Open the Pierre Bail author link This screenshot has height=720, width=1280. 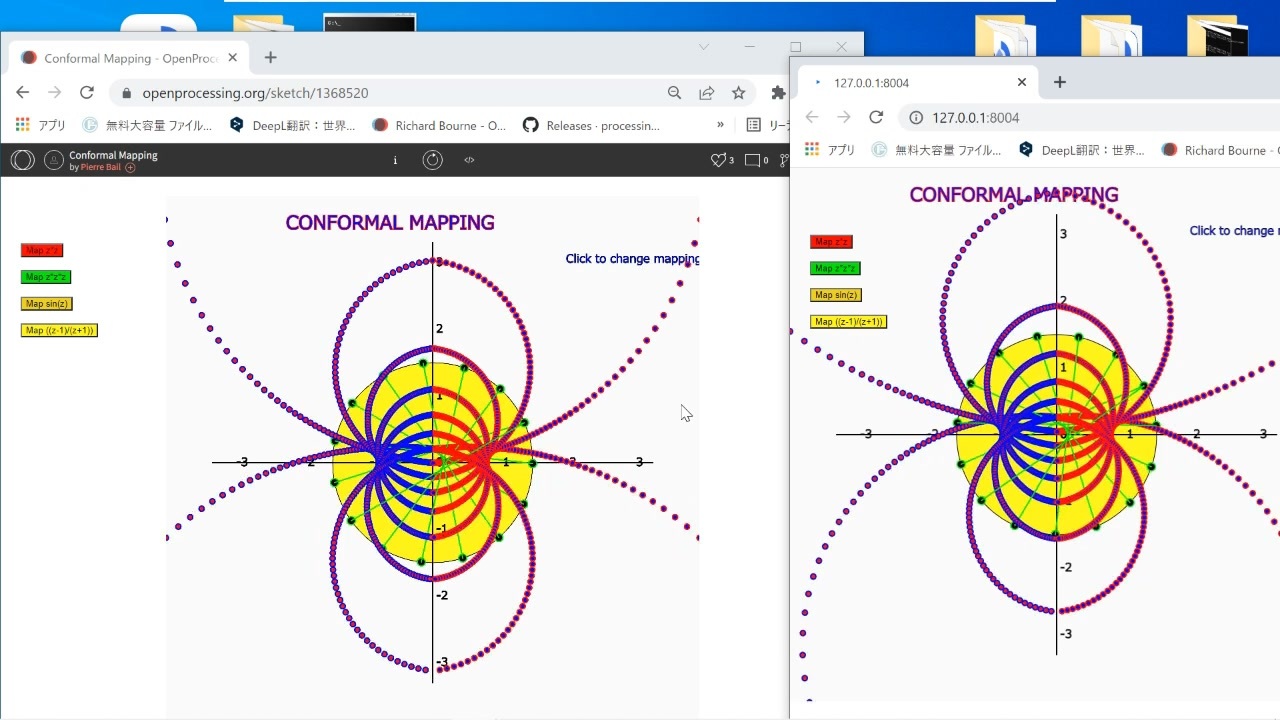tap(98, 167)
